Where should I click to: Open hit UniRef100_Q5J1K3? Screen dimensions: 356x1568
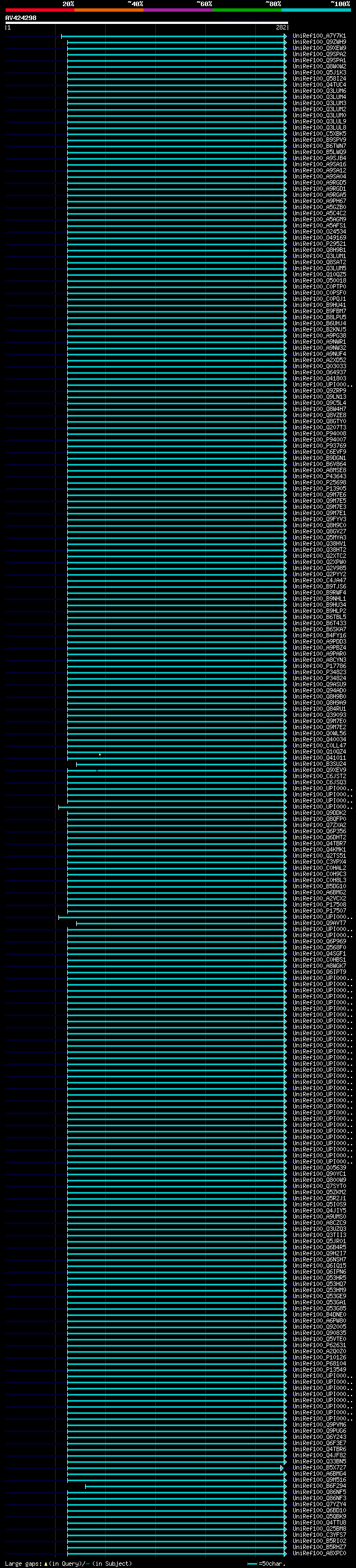[x=319, y=72]
